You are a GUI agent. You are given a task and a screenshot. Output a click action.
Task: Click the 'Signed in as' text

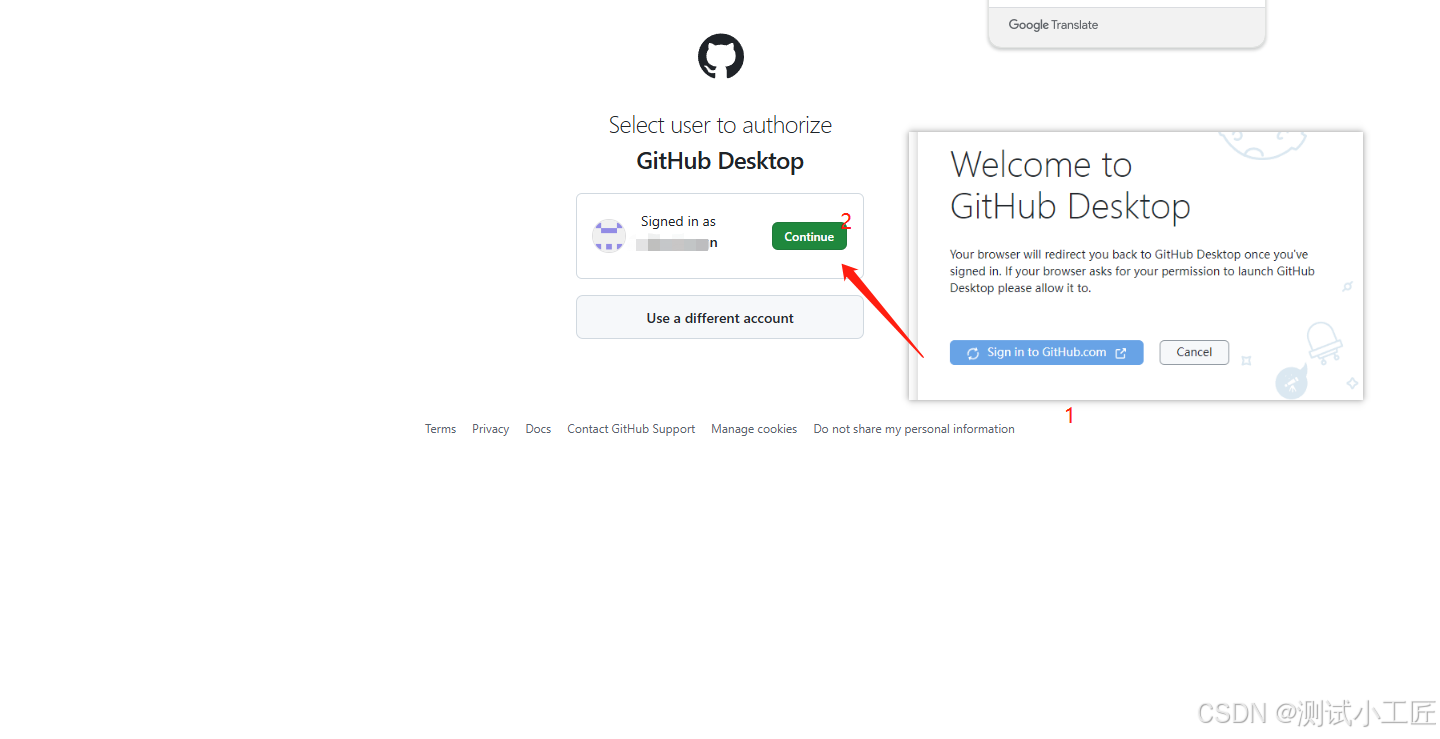(678, 221)
